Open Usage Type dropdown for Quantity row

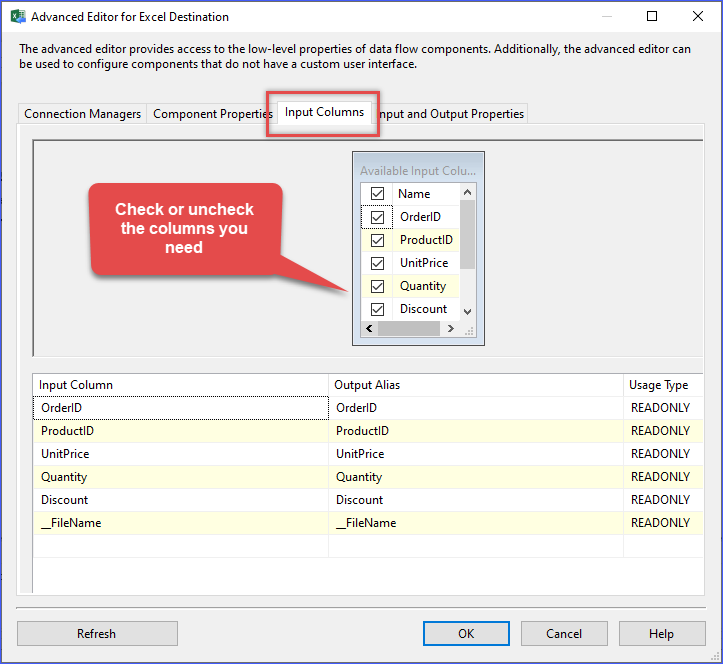click(663, 477)
